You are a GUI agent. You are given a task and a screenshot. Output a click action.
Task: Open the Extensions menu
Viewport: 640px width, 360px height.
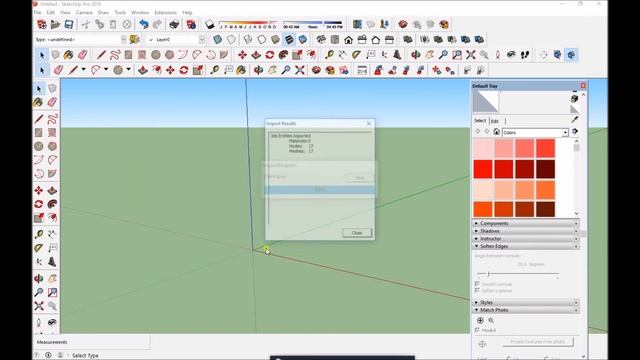(x=165, y=13)
